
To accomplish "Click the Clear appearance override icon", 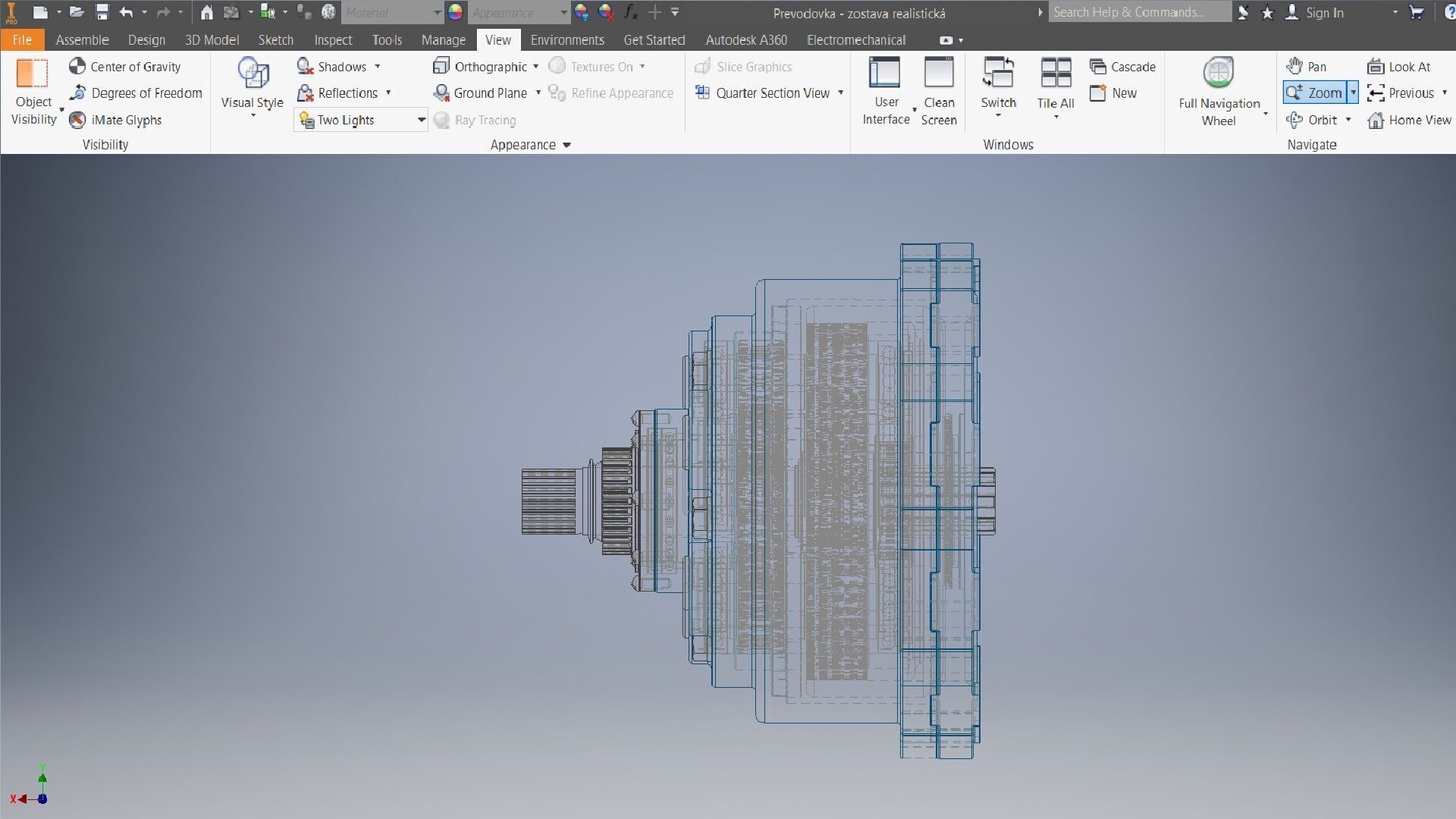I will pyautogui.click(x=605, y=12).
